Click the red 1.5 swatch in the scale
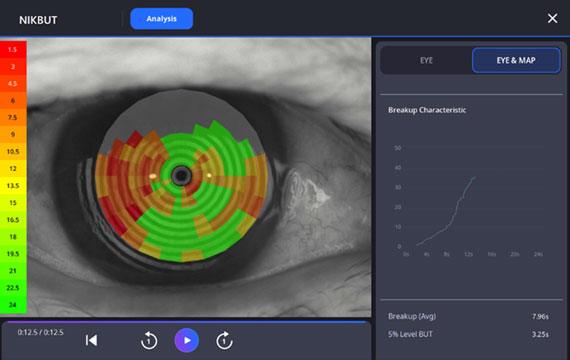This screenshot has height=360, width=570. [13, 49]
